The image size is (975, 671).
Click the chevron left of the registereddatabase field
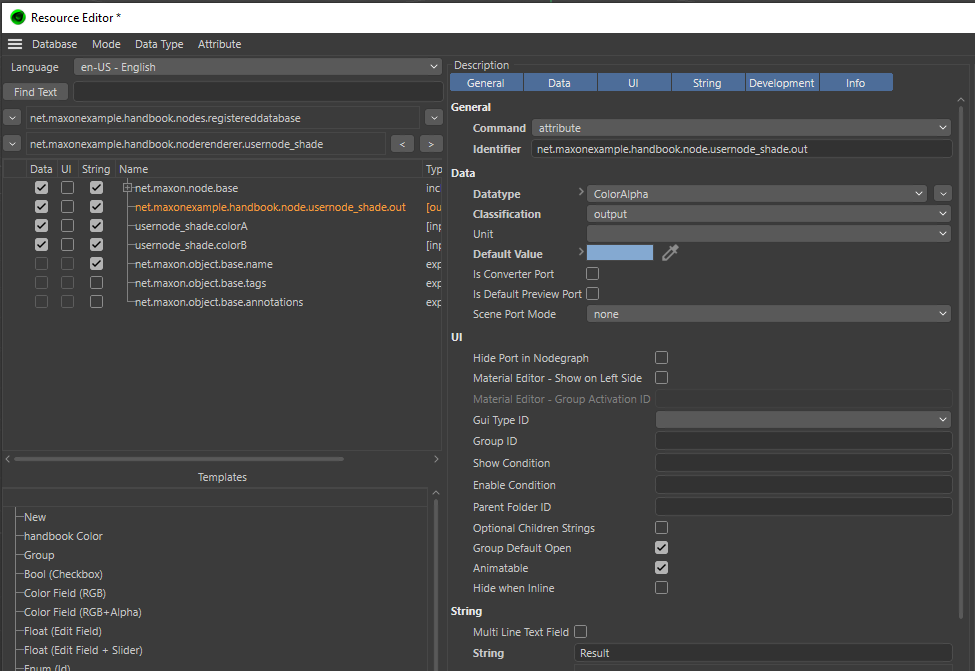coord(11,118)
